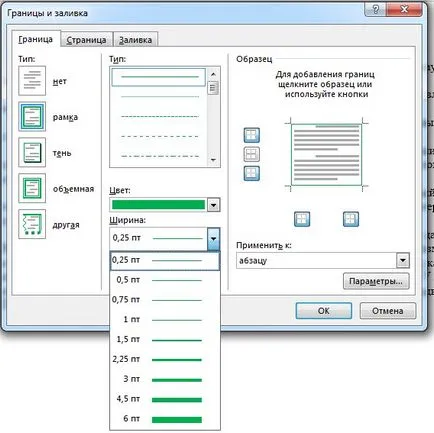This screenshot has height=433, width=434.
Task: Switch to the Заливка tab
Action: click(x=135, y=40)
